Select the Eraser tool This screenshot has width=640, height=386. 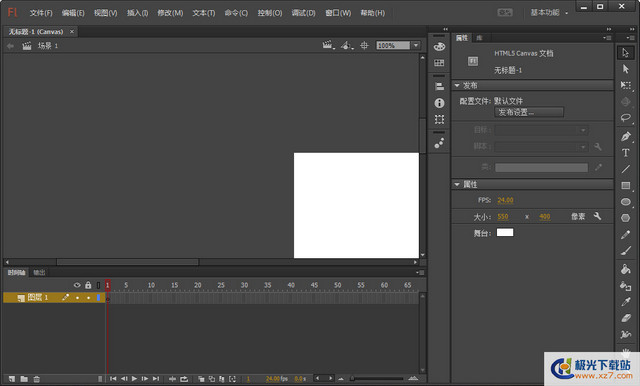pyautogui.click(x=625, y=318)
